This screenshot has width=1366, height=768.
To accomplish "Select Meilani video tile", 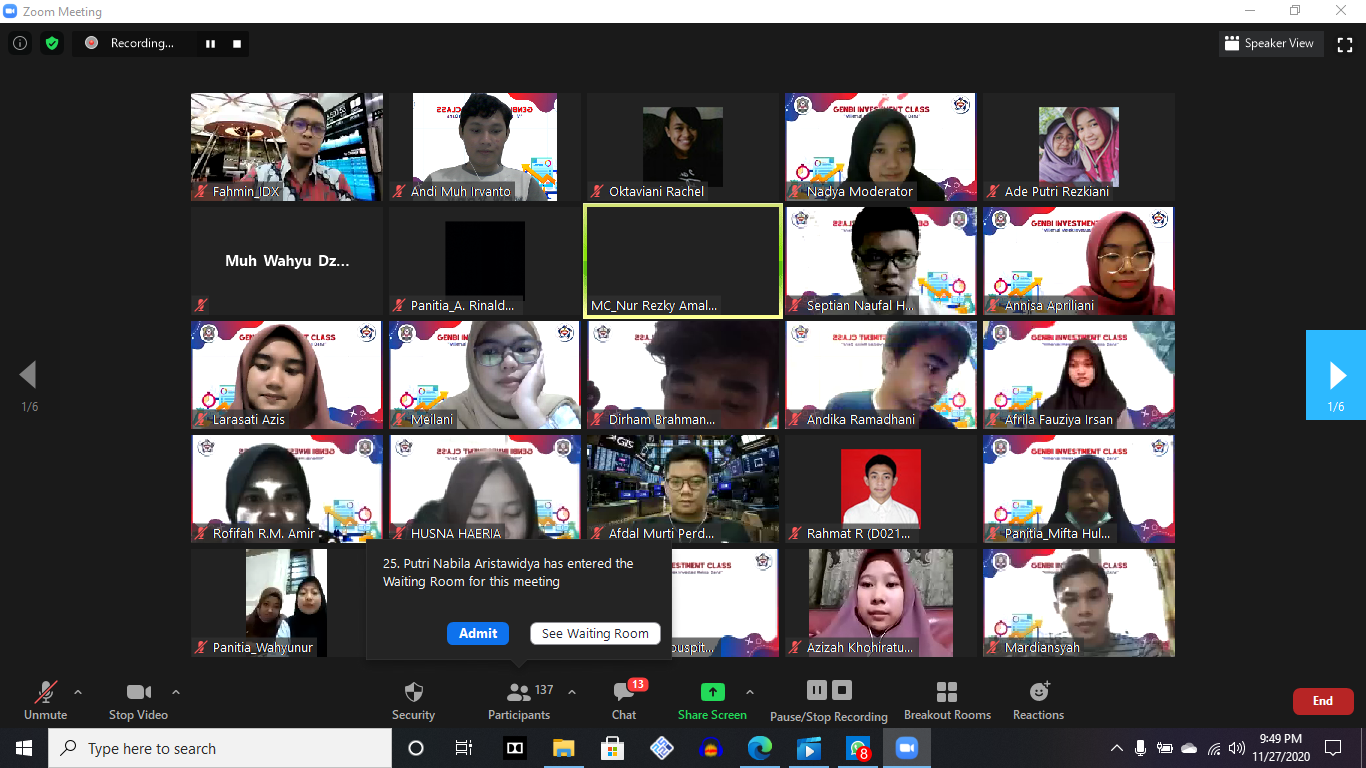I will 485,375.
